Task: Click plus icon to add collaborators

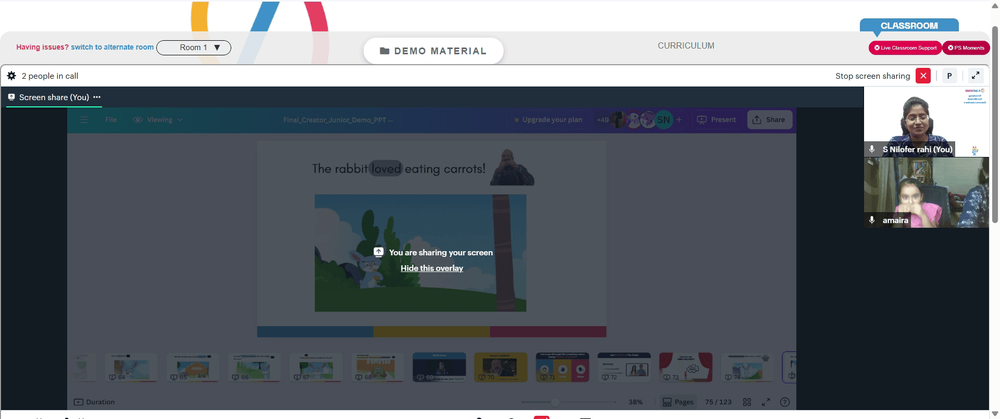Action: [x=679, y=120]
